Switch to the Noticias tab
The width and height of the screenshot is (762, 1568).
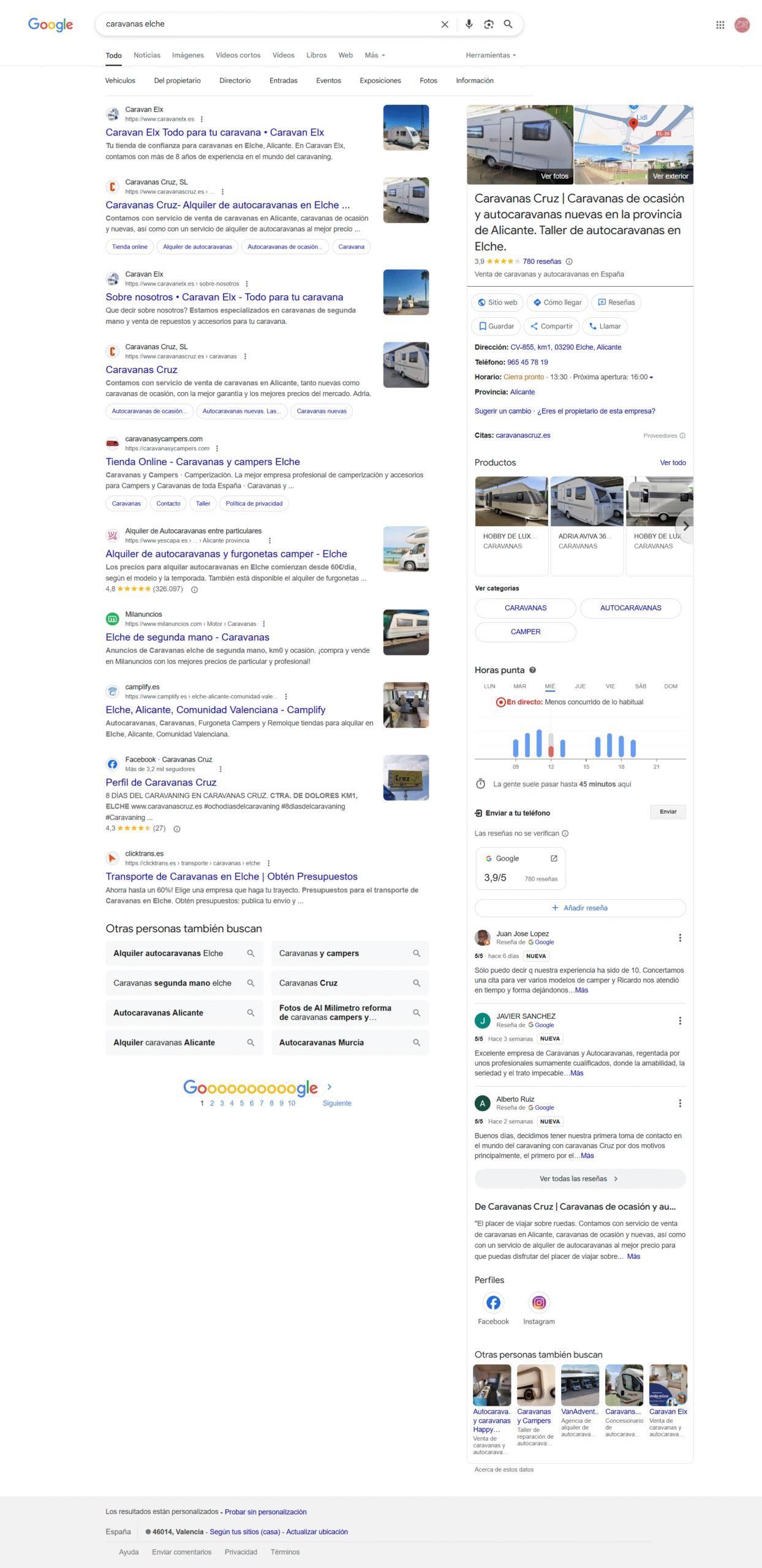click(147, 55)
